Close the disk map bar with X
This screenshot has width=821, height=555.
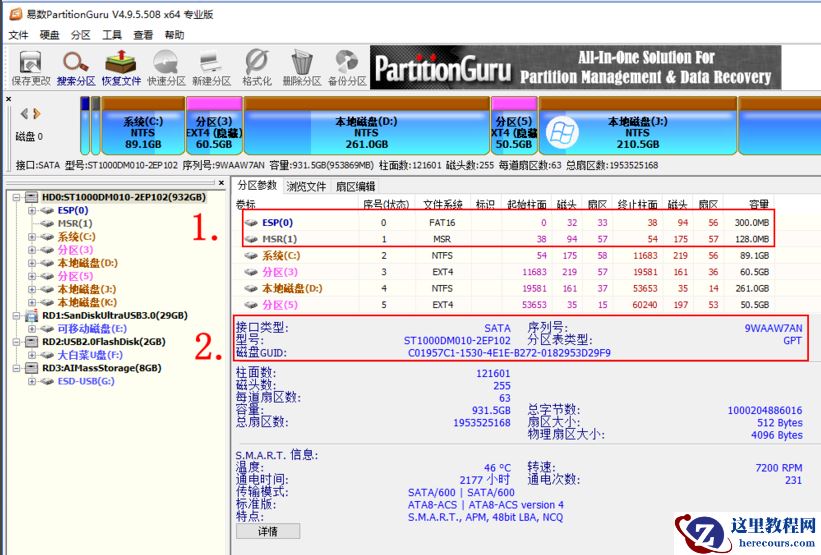[8, 99]
